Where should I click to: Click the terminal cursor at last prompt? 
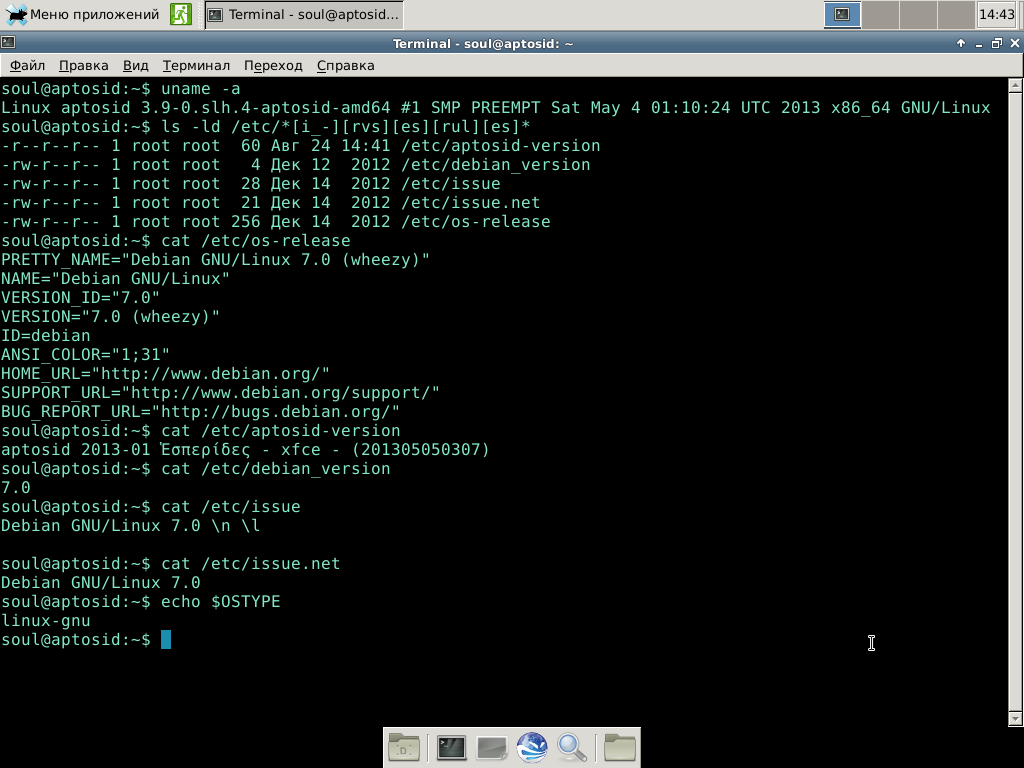click(166, 639)
